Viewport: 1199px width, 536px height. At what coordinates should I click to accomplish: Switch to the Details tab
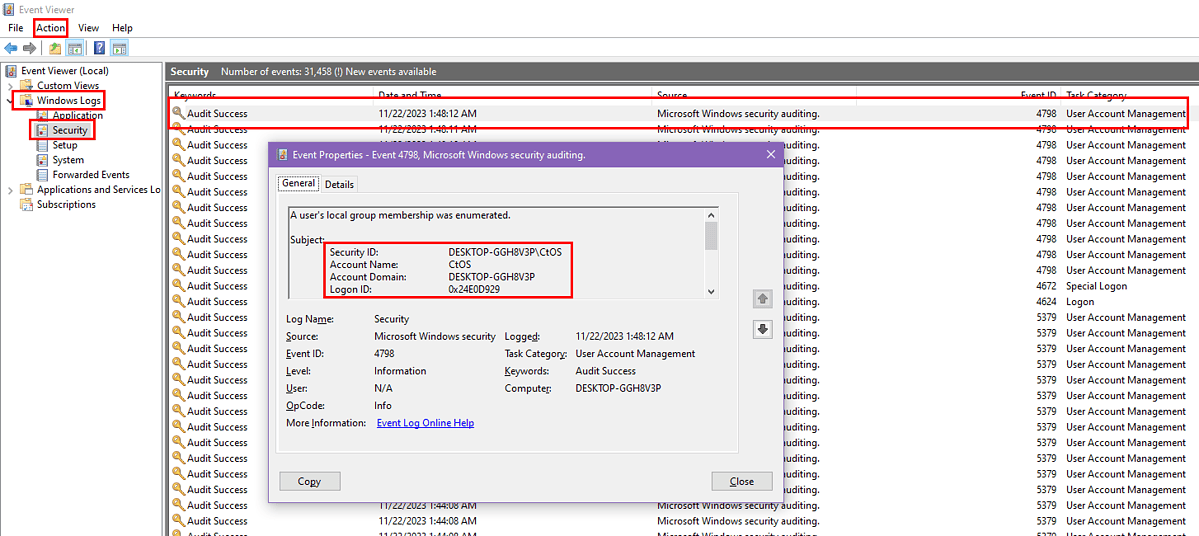click(339, 184)
